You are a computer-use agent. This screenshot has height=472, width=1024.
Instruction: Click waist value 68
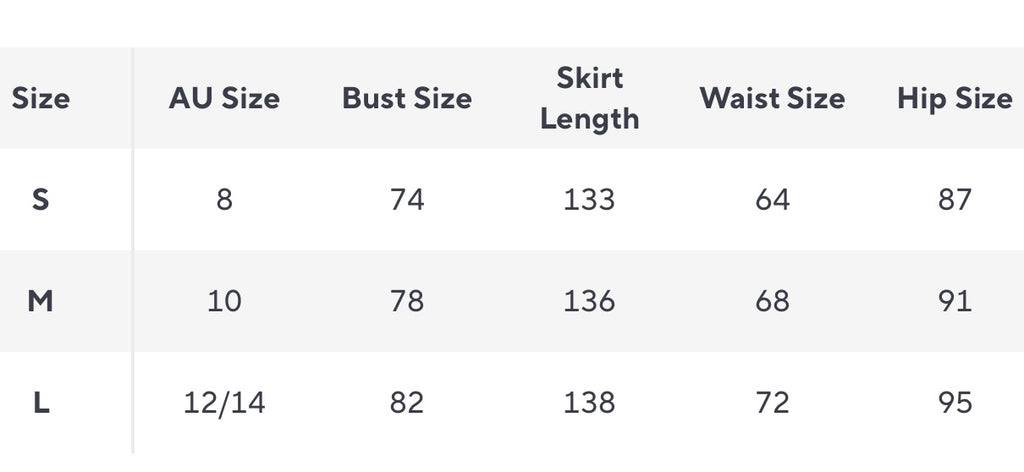click(773, 302)
